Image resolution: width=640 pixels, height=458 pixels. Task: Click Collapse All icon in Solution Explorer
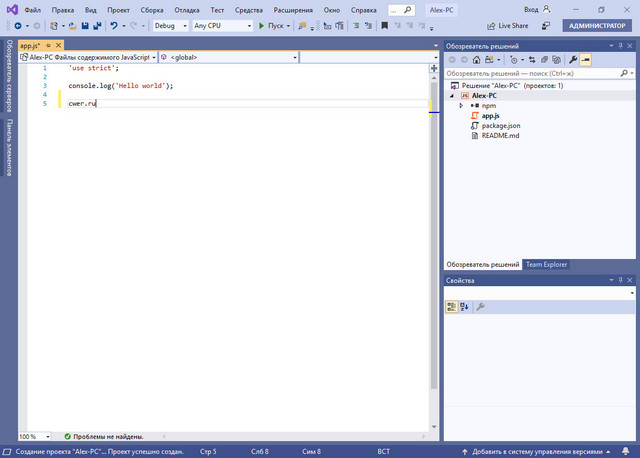(x=543, y=60)
